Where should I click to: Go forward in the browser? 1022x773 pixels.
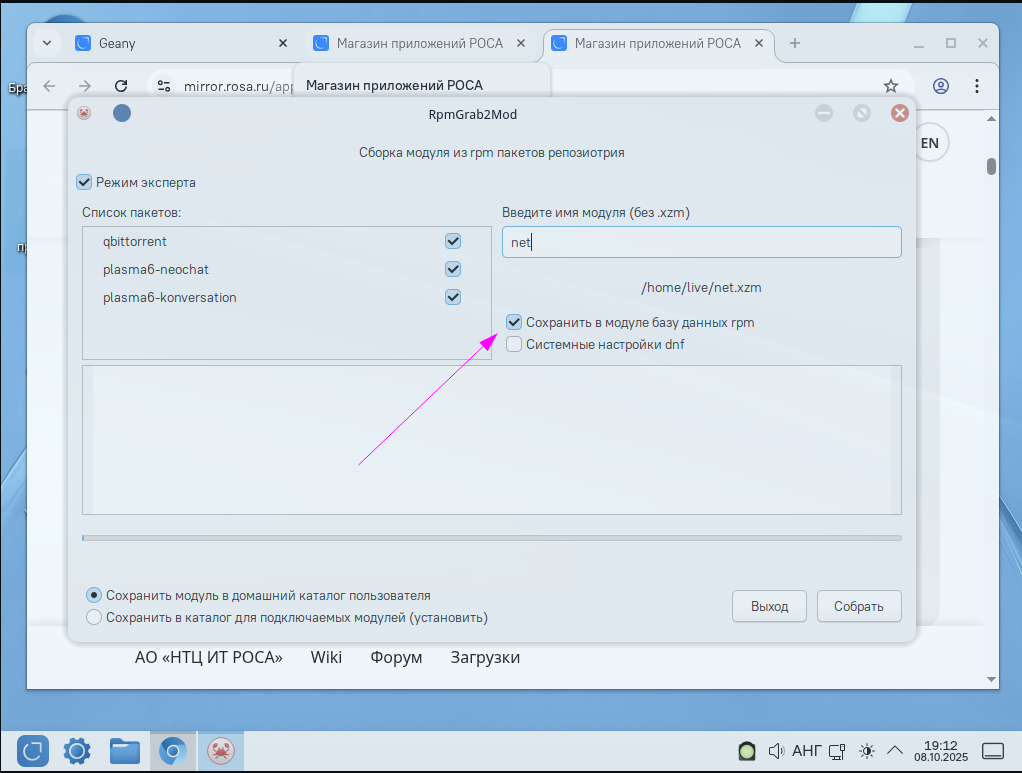coord(85,86)
